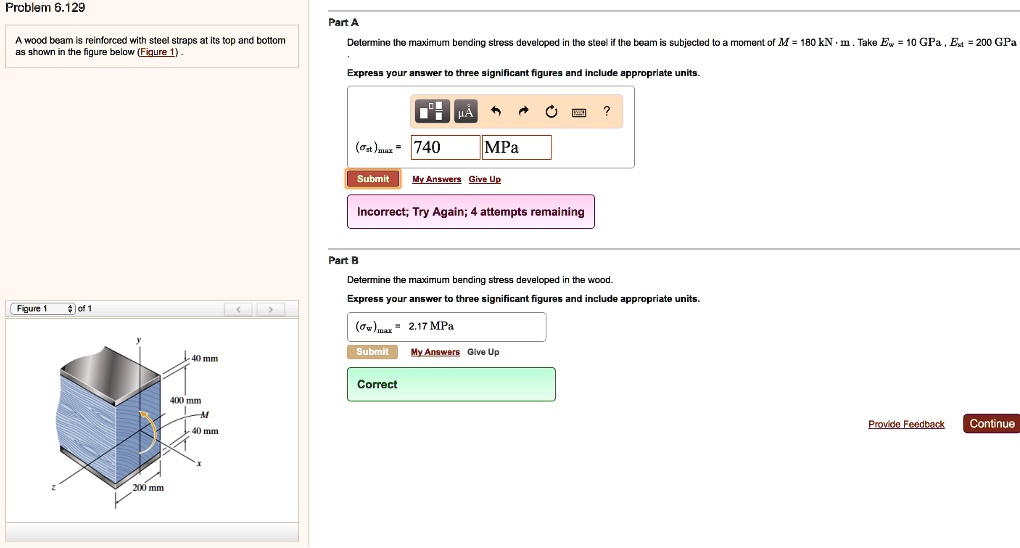Image resolution: width=1020 pixels, height=548 pixels.
Task: Click the MPa units input field
Action: (x=517, y=147)
